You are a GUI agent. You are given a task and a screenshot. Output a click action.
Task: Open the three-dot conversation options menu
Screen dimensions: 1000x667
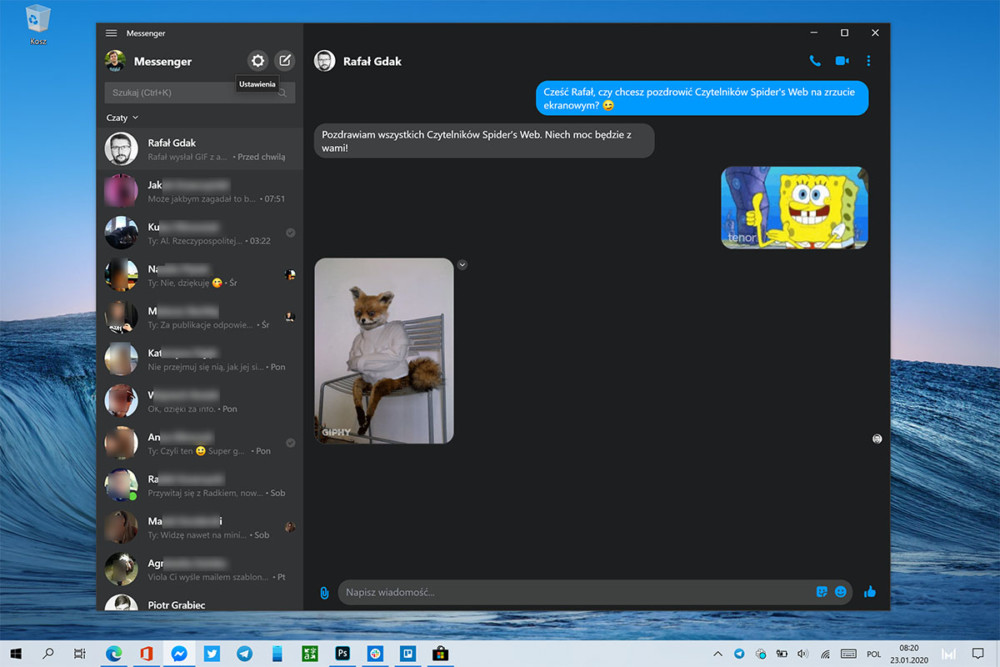[868, 61]
